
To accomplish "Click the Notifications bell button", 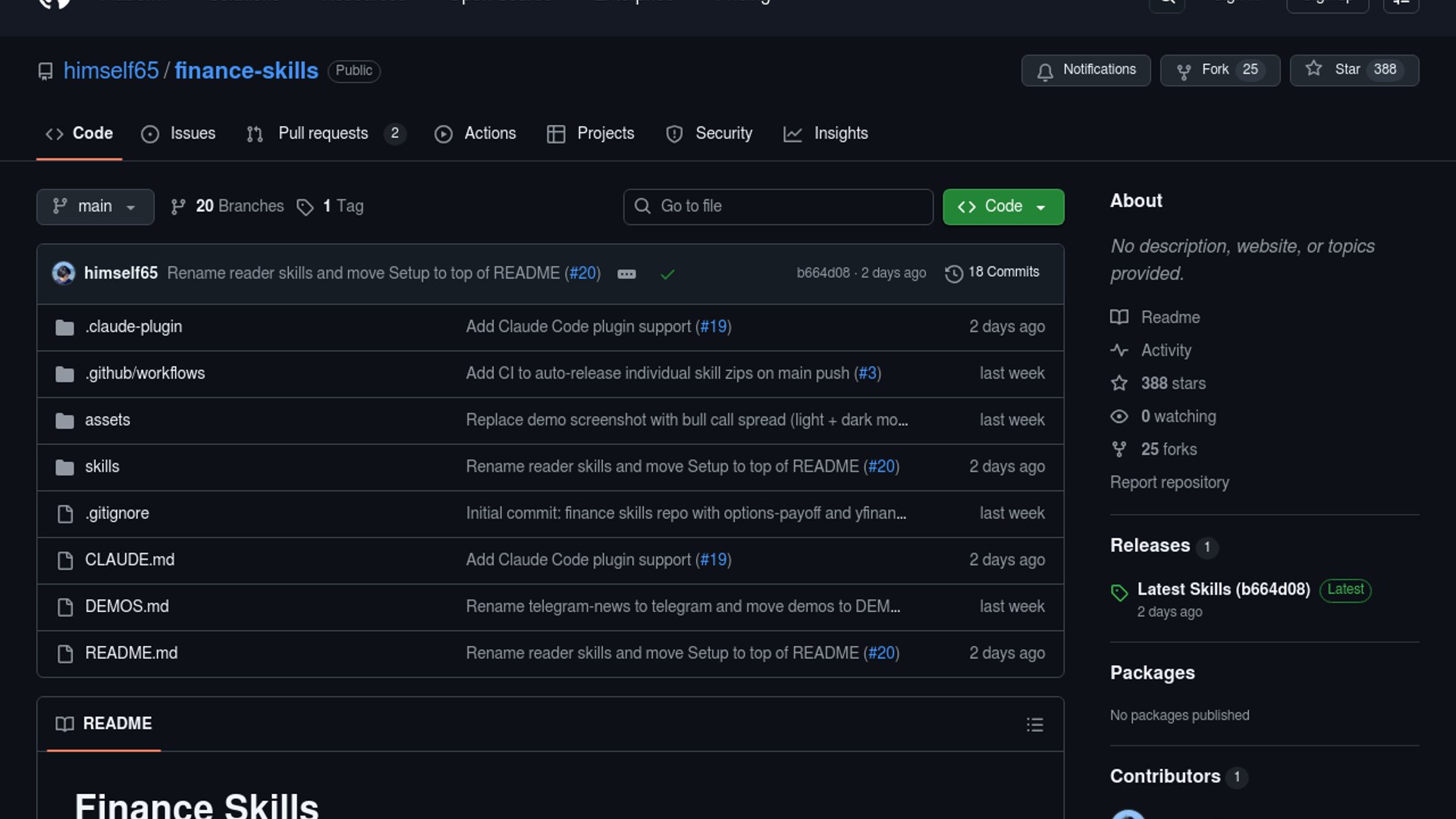I will tap(1085, 70).
